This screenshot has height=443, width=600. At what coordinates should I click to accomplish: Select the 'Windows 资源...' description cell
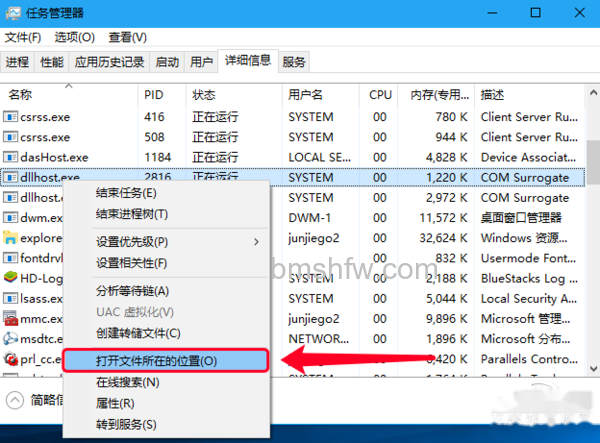[524, 238]
